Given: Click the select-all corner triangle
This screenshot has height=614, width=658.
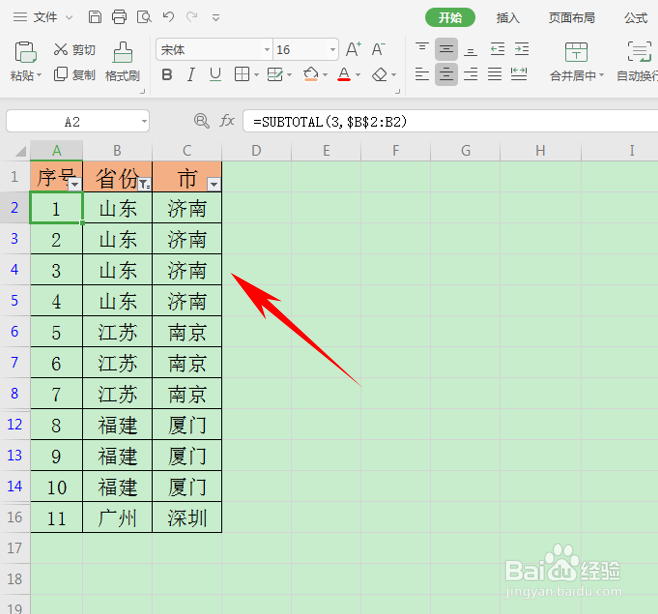Looking at the screenshot, I should pos(19,151).
